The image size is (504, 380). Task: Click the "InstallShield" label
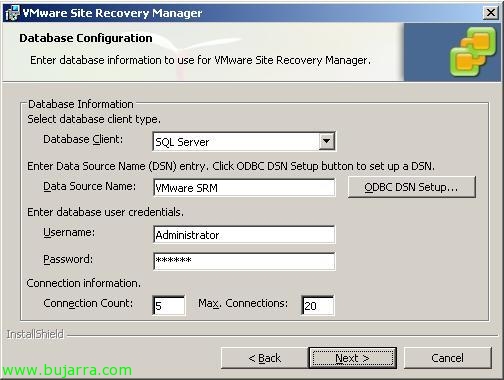click(35, 334)
